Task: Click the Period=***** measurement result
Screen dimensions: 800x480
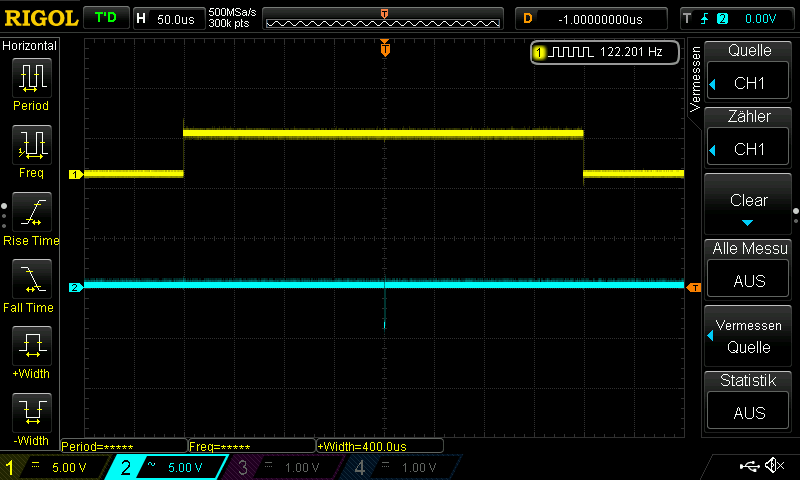Action: pyautogui.click(x=124, y=446)
